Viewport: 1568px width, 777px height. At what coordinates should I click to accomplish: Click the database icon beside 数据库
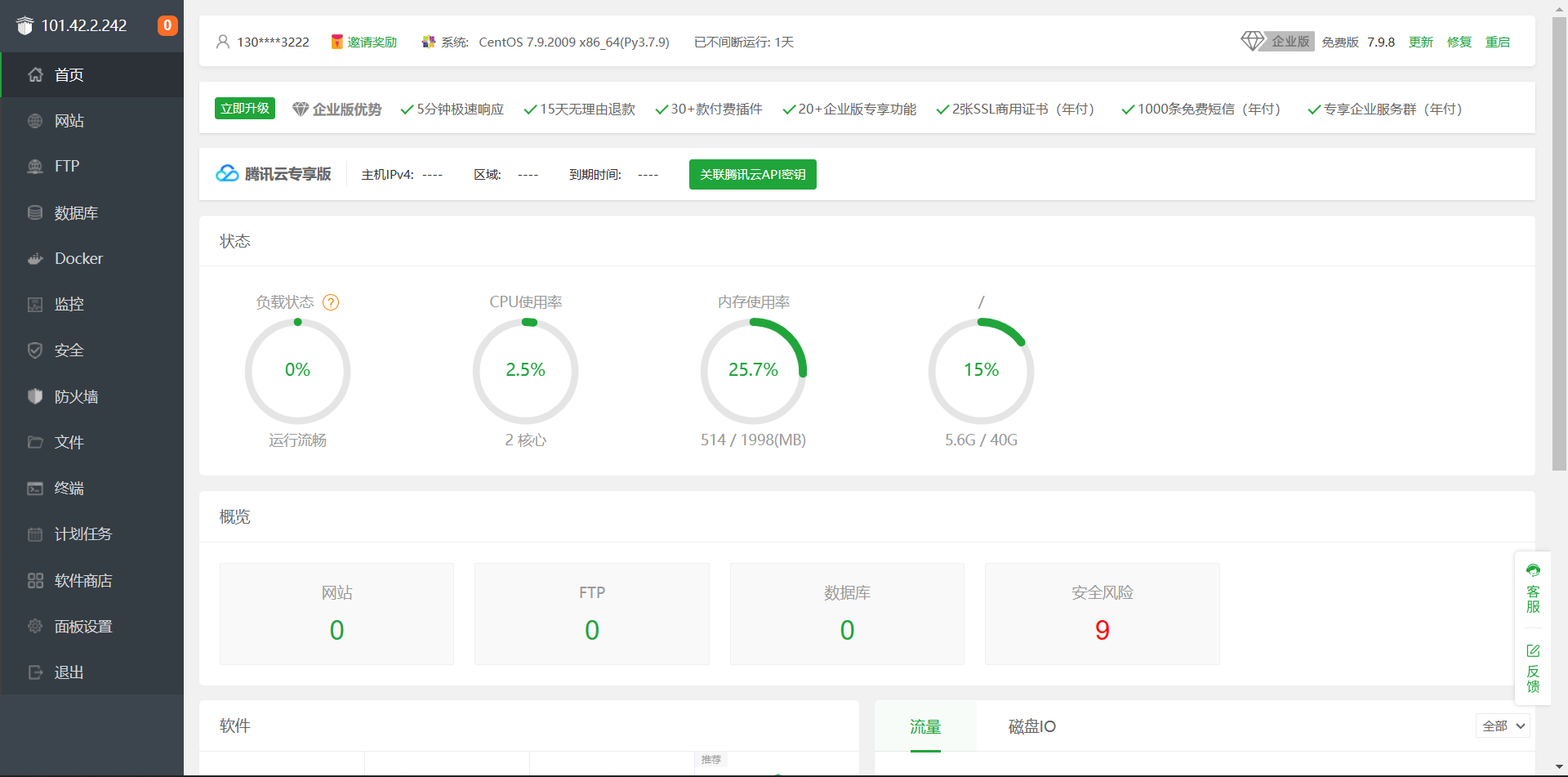[35, 213]
